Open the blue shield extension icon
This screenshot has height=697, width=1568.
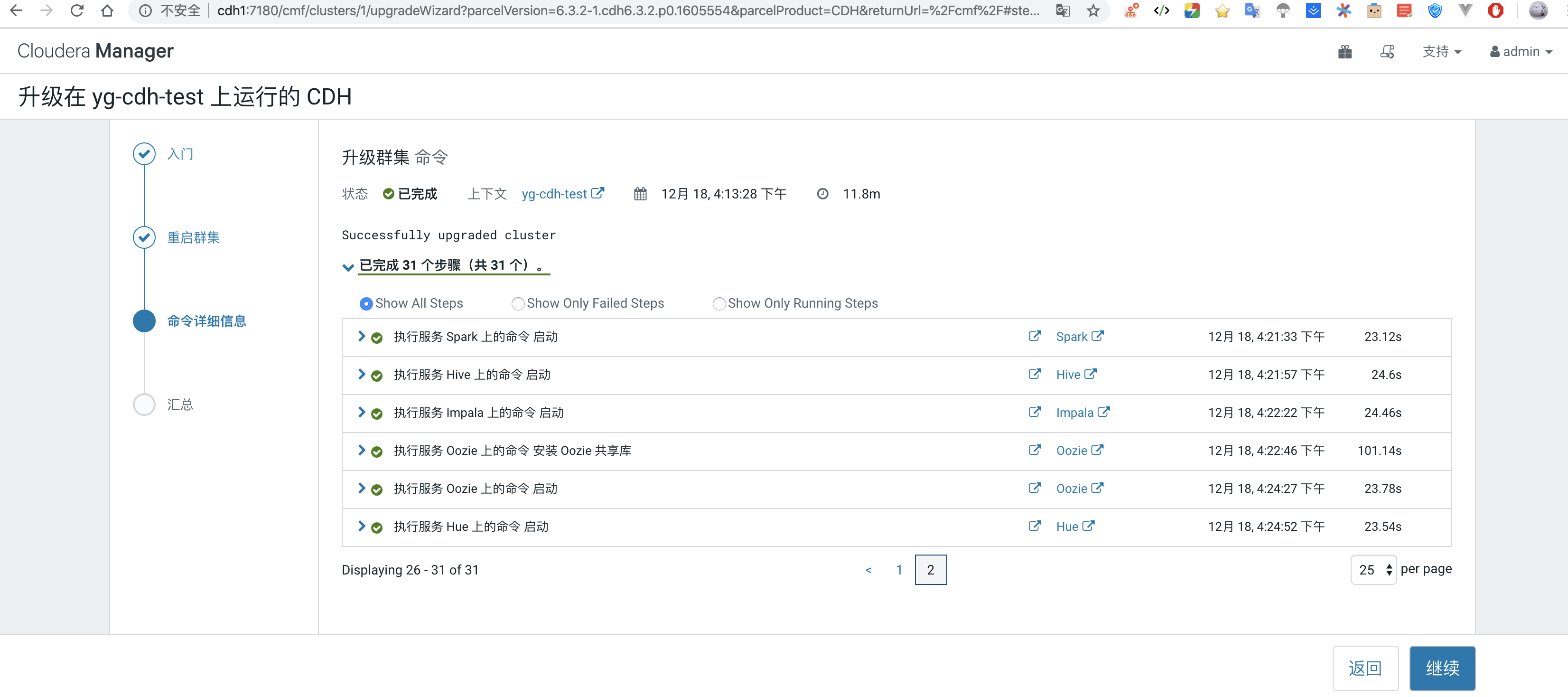[1435, 10]
